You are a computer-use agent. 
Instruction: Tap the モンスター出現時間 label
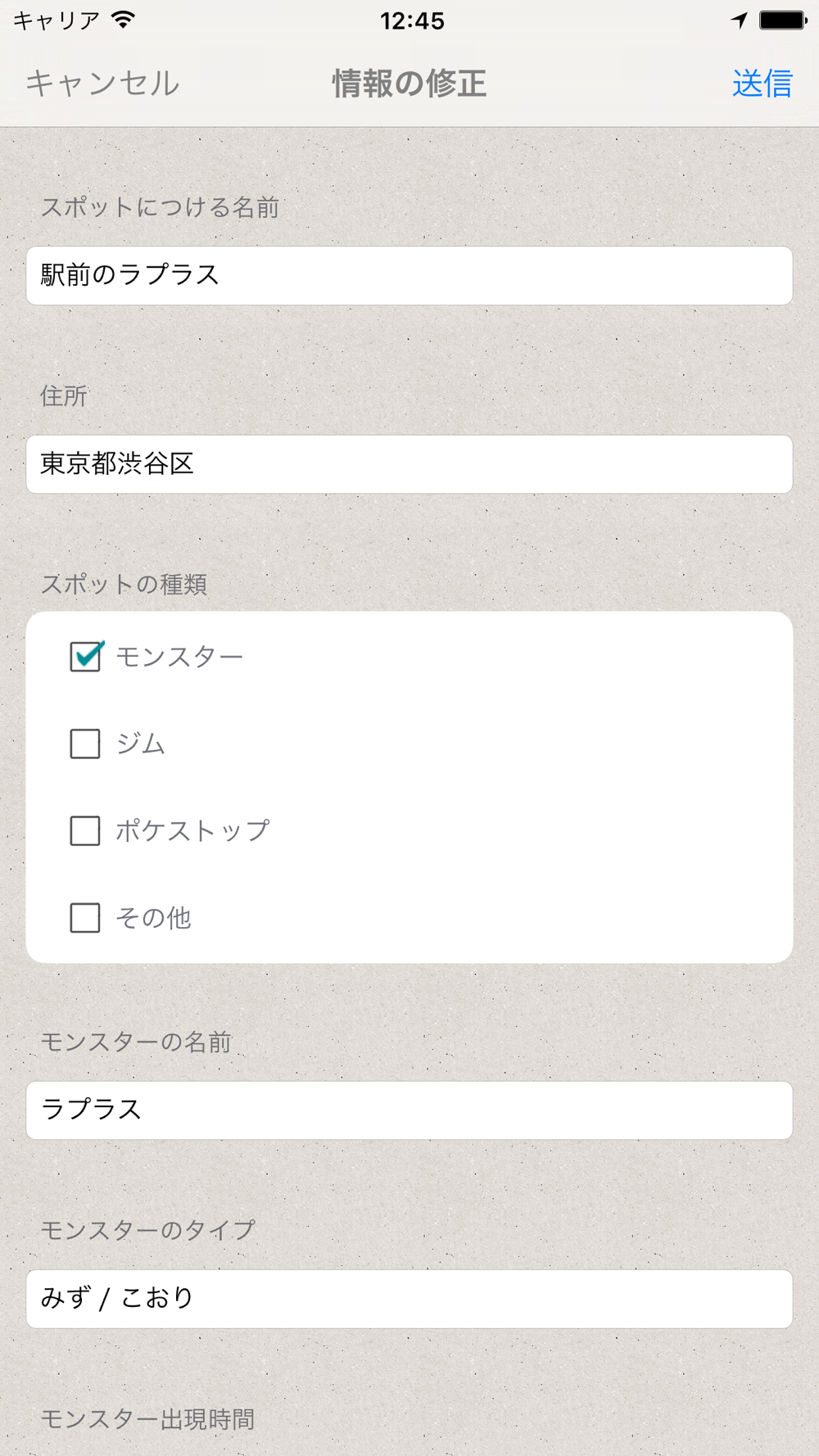pyautogui.click(x=151, y=1421)
